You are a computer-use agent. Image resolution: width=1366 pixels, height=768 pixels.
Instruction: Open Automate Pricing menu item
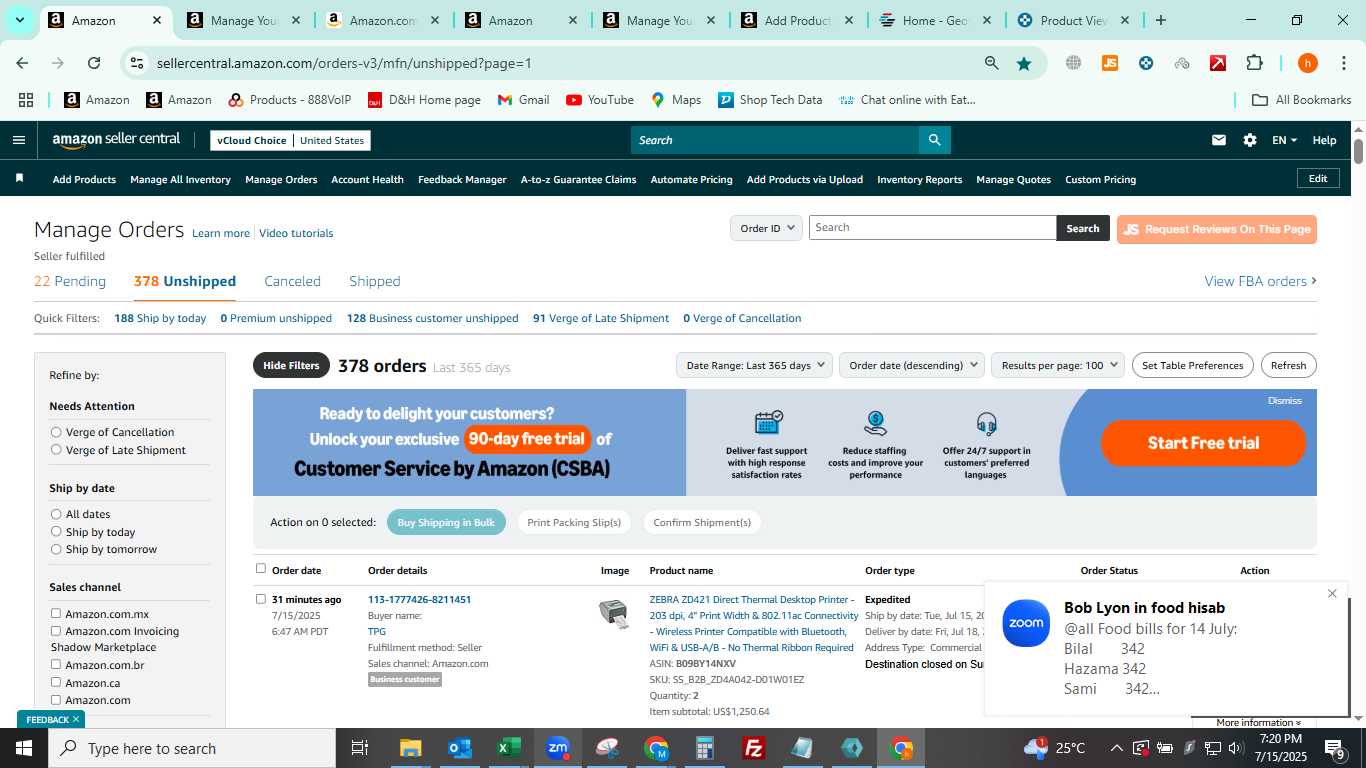pyautogui.click(x=691, y=179)
